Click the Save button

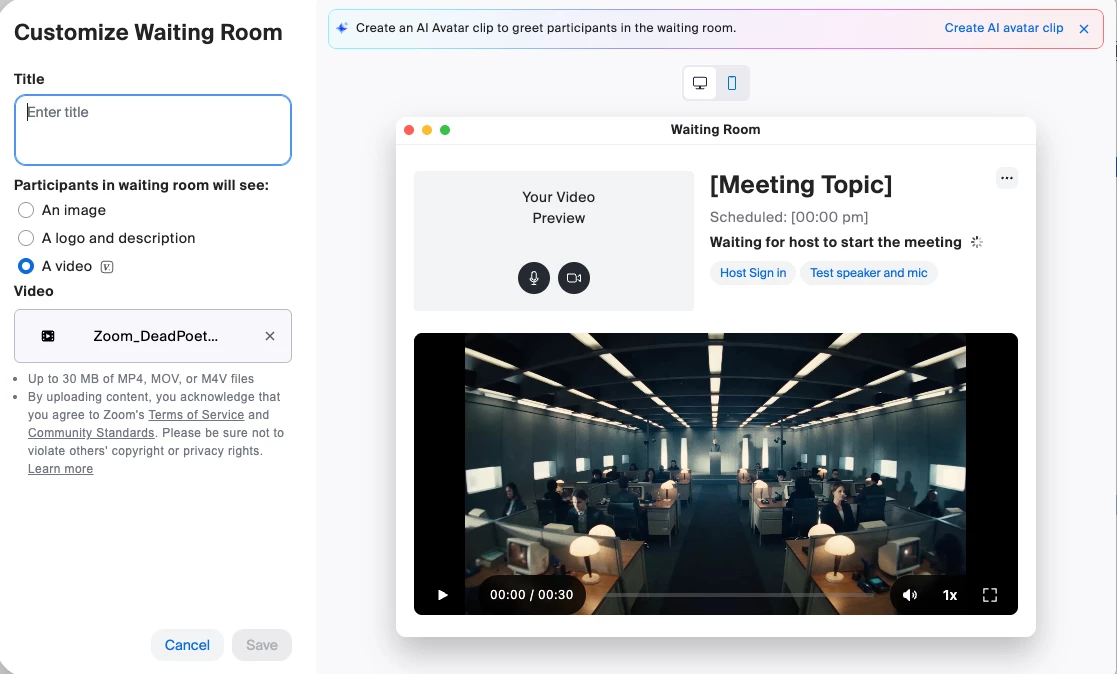pyautogui.click(x=261, y=645)
